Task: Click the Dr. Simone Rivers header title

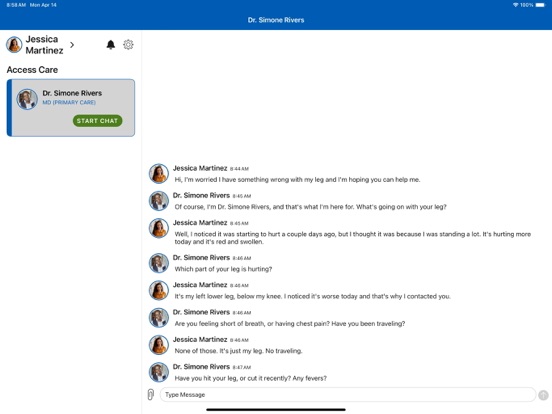Action: pos(276,20)
